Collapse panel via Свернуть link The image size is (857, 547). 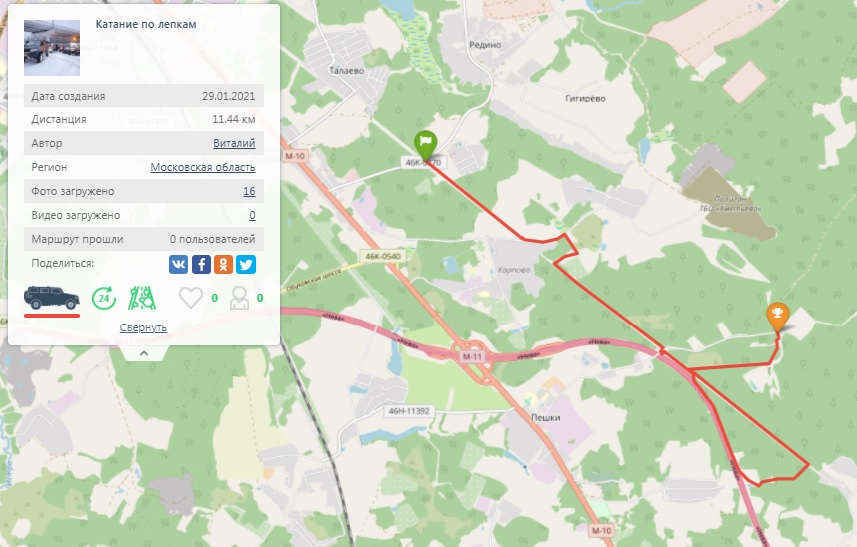tap(143, 327)
